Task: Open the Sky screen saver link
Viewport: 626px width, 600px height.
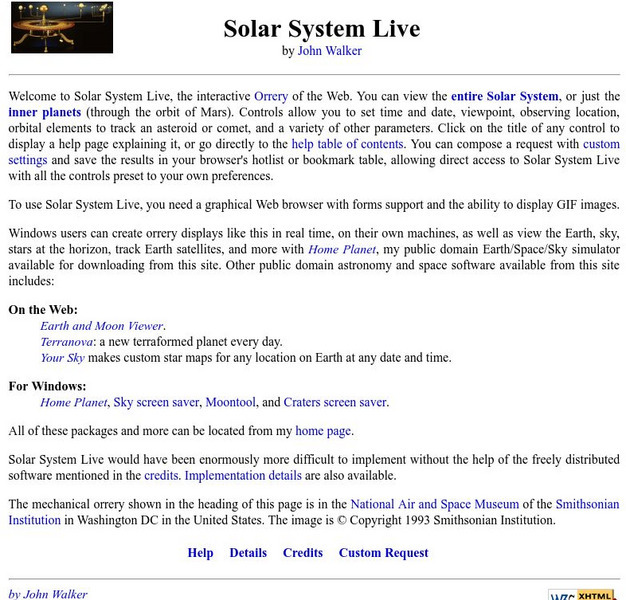Action: [x=156, y=402]
